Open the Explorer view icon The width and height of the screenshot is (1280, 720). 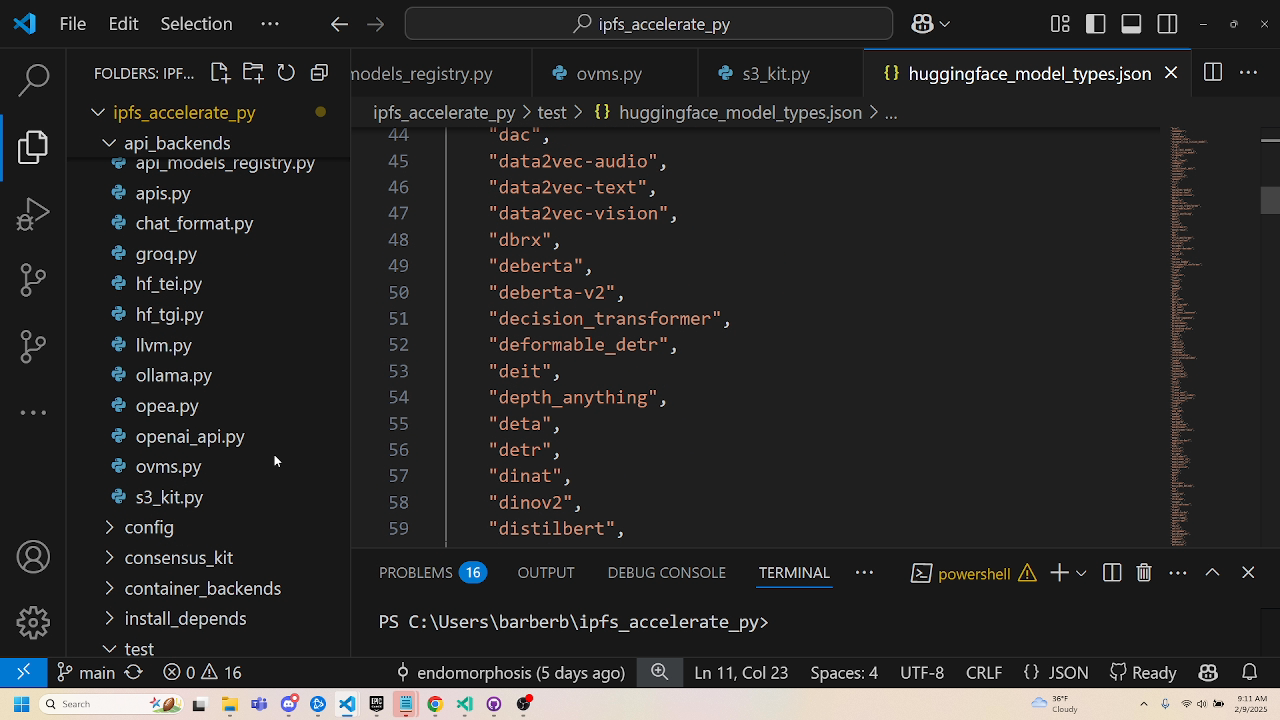tap(33, 147)
